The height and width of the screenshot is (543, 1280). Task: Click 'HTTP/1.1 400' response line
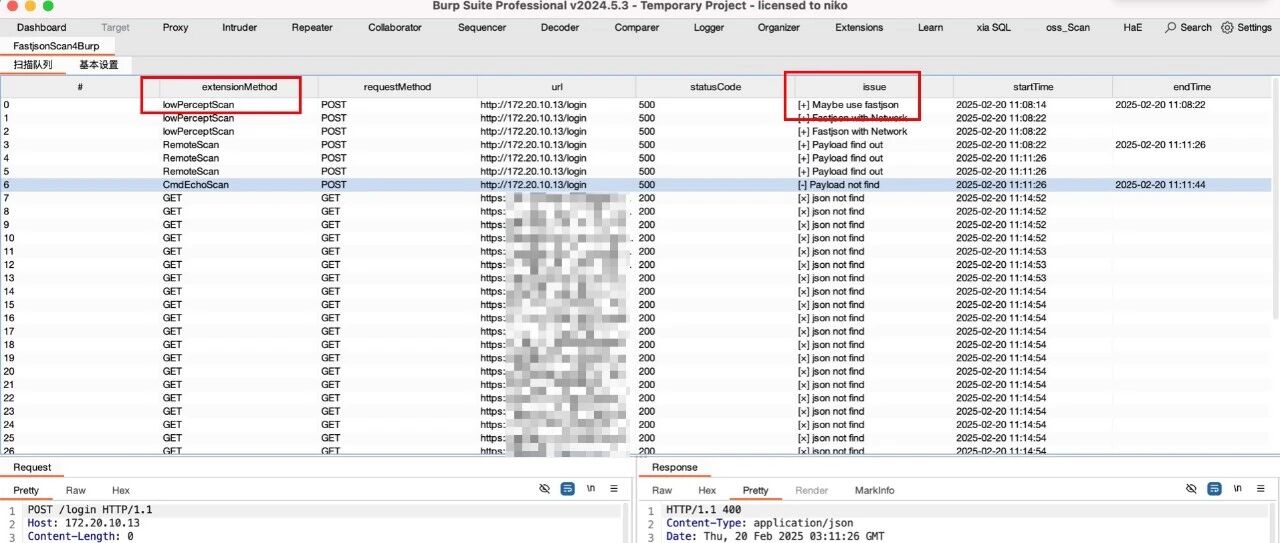[706, 510]
